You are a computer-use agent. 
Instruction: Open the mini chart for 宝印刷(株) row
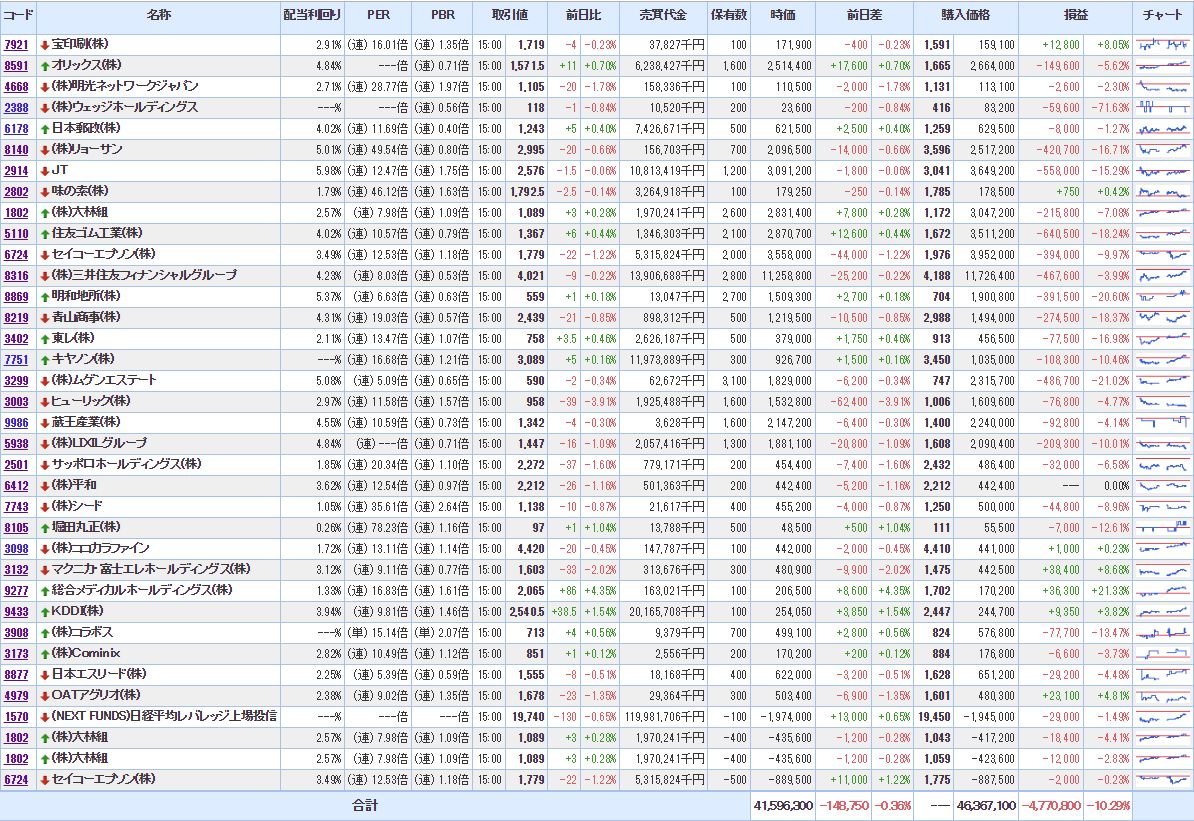click(1162, 45)
